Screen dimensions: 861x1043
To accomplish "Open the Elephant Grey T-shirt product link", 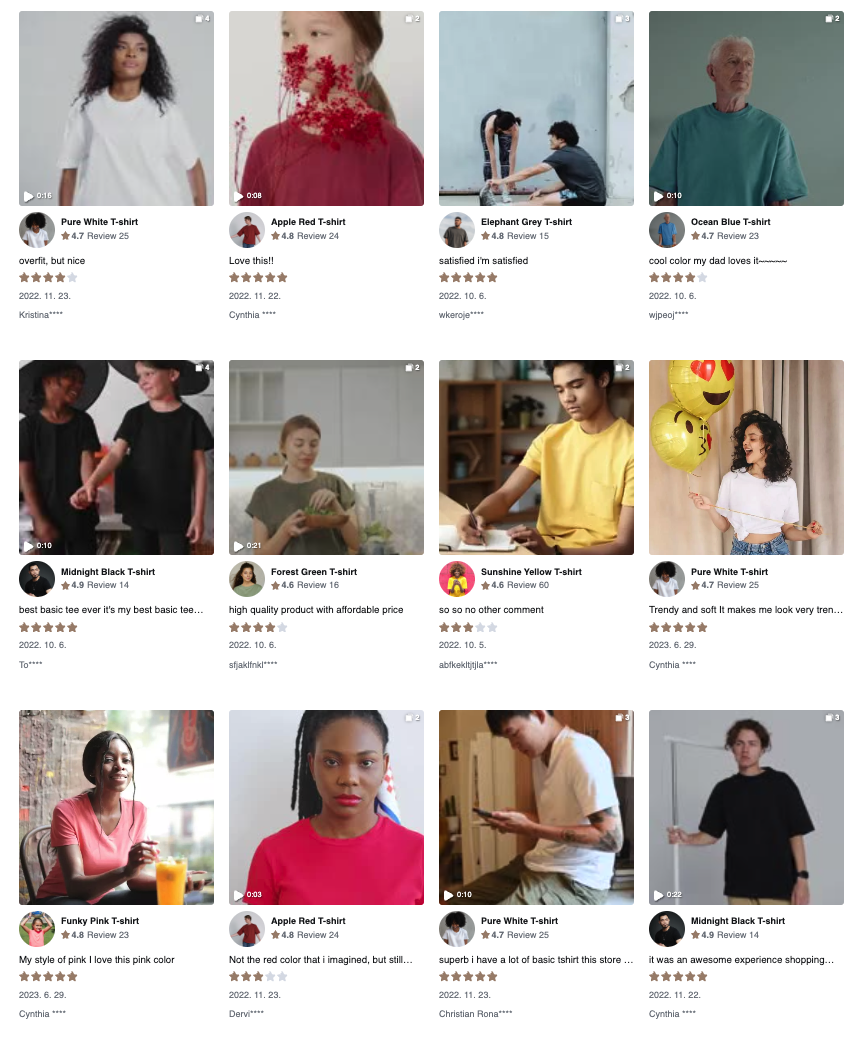I will click(x=526, y=222).
